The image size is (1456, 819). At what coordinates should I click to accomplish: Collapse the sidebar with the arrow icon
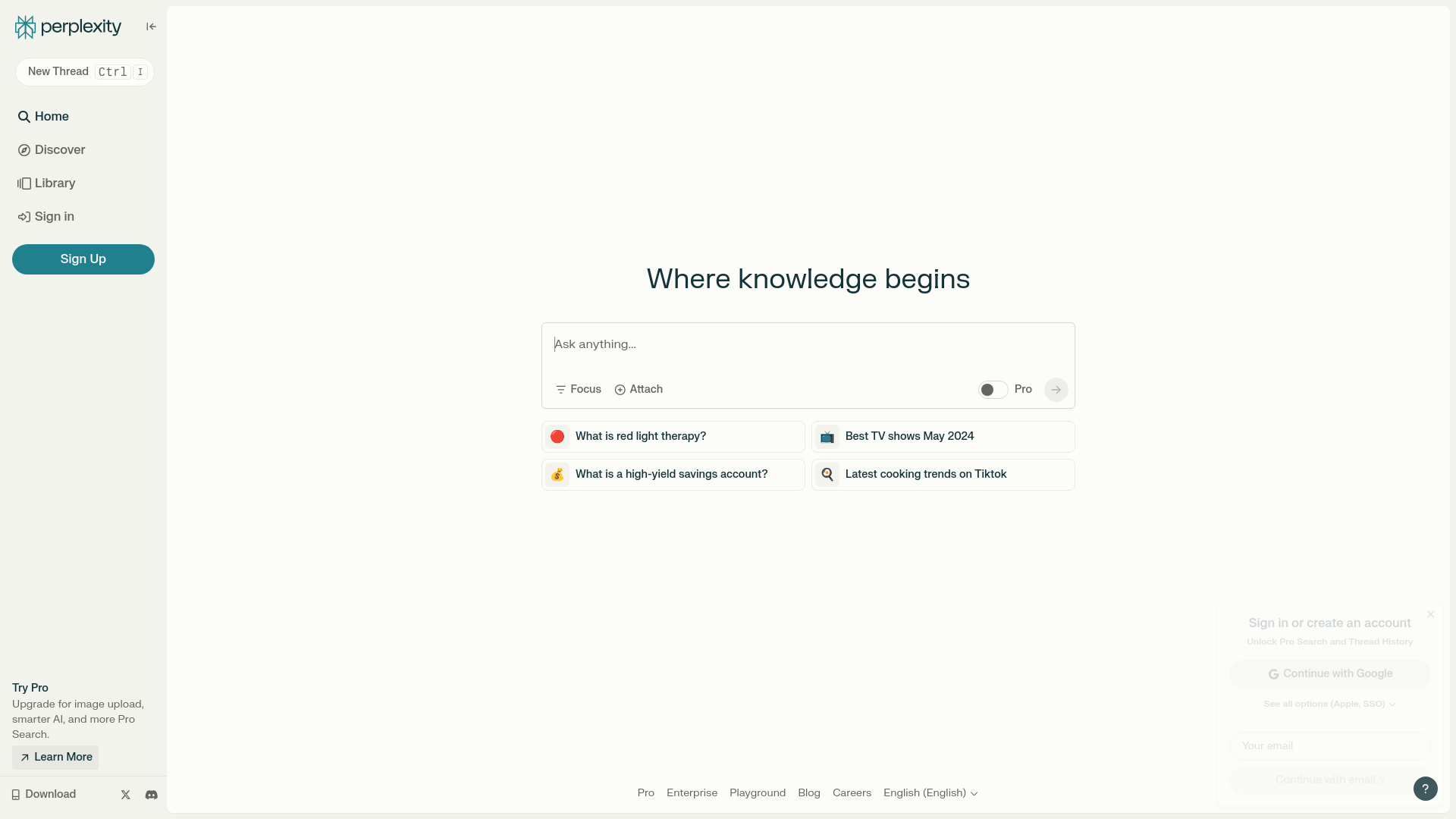151,27
